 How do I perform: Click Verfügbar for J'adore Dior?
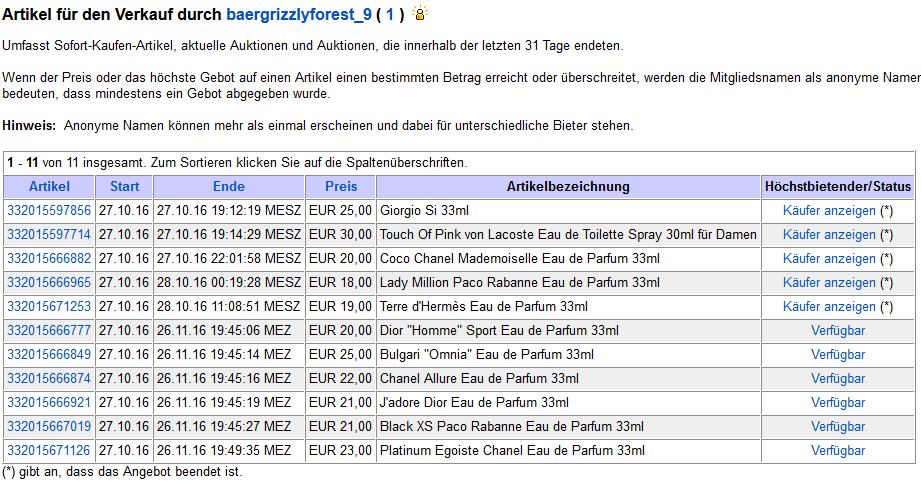pos(838,403)
